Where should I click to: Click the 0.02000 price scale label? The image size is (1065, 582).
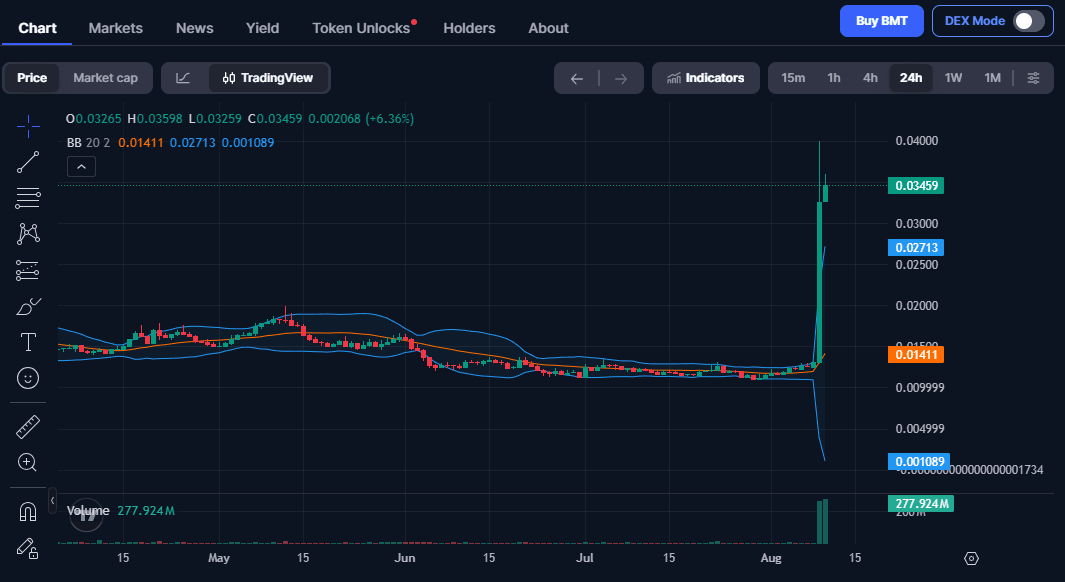pos(916,306)
